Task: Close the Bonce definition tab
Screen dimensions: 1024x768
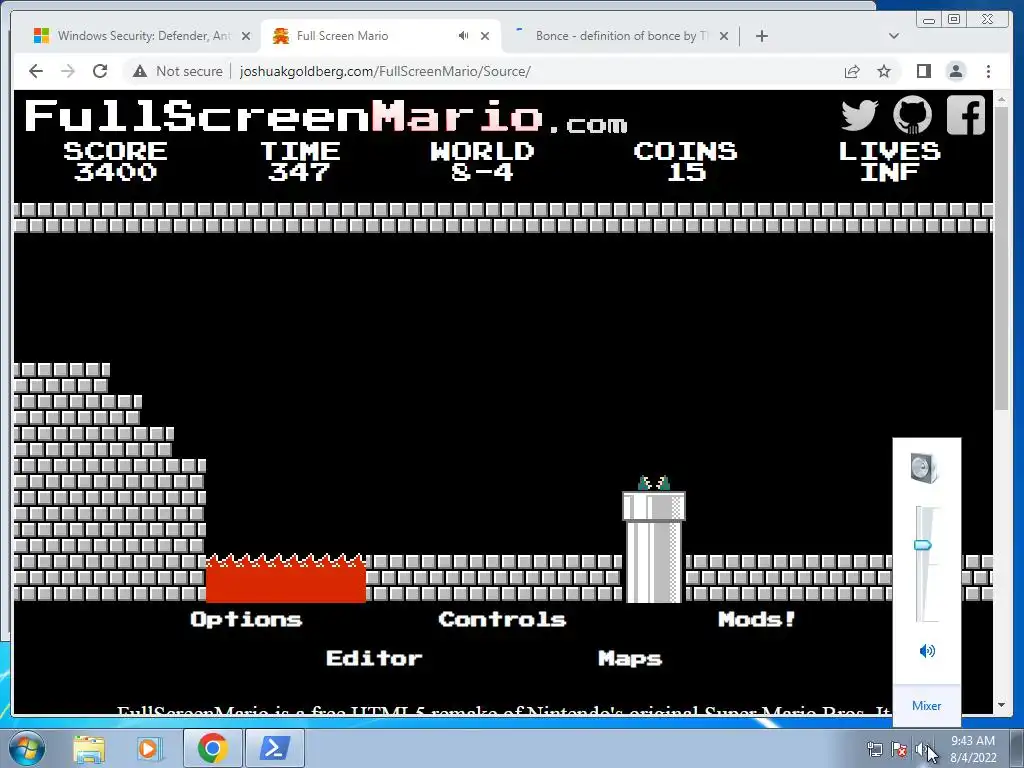Action: click(724, 36)
